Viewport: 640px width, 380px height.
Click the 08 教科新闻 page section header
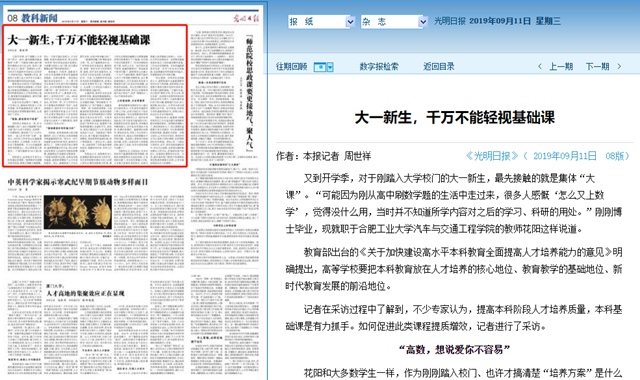coord(33,18)
